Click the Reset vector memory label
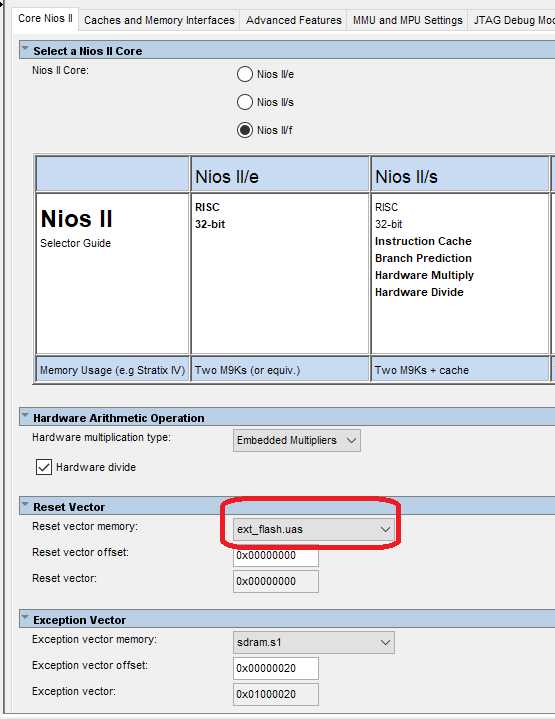The width and height of the screenshot is (555, 719). 85,526
